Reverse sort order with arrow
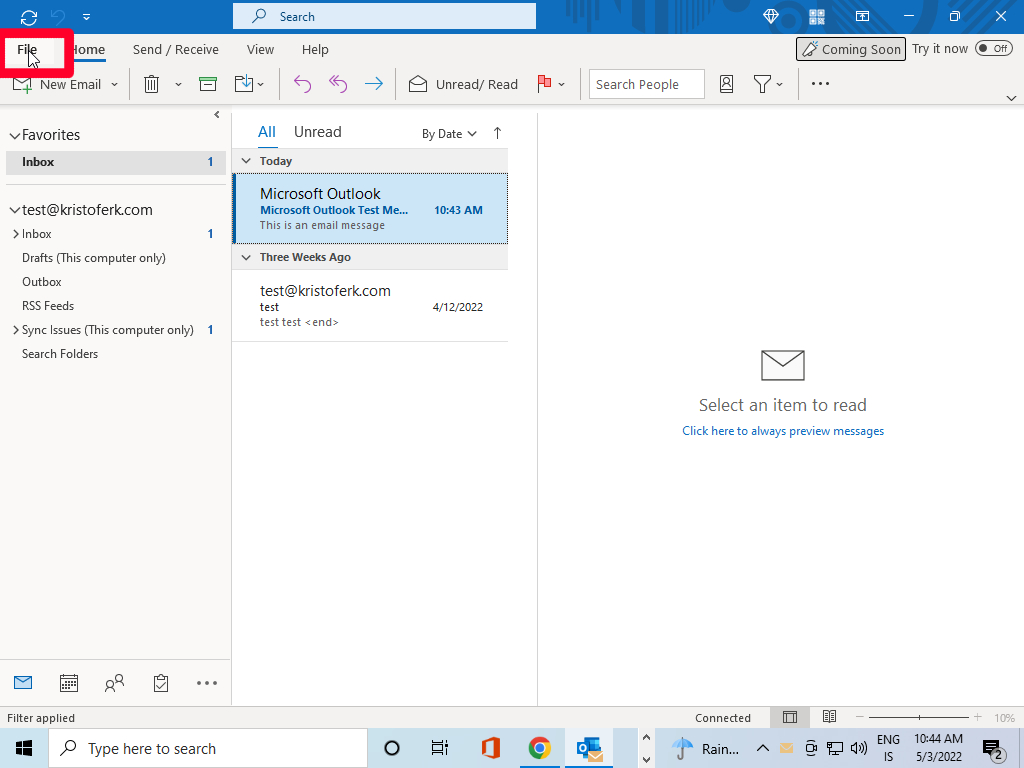 pyautogui.click(x=497, y=133)
